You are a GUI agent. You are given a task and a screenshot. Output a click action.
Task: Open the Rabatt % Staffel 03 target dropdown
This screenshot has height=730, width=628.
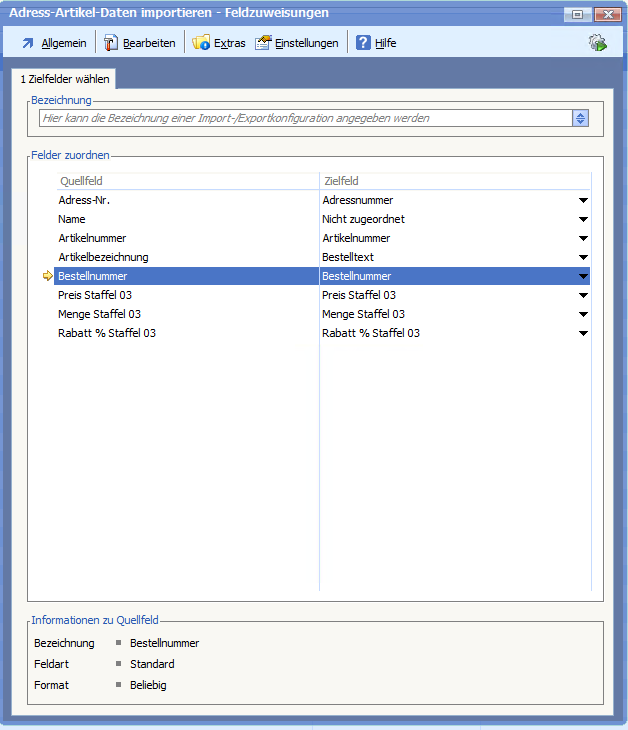tap(583, 333)
